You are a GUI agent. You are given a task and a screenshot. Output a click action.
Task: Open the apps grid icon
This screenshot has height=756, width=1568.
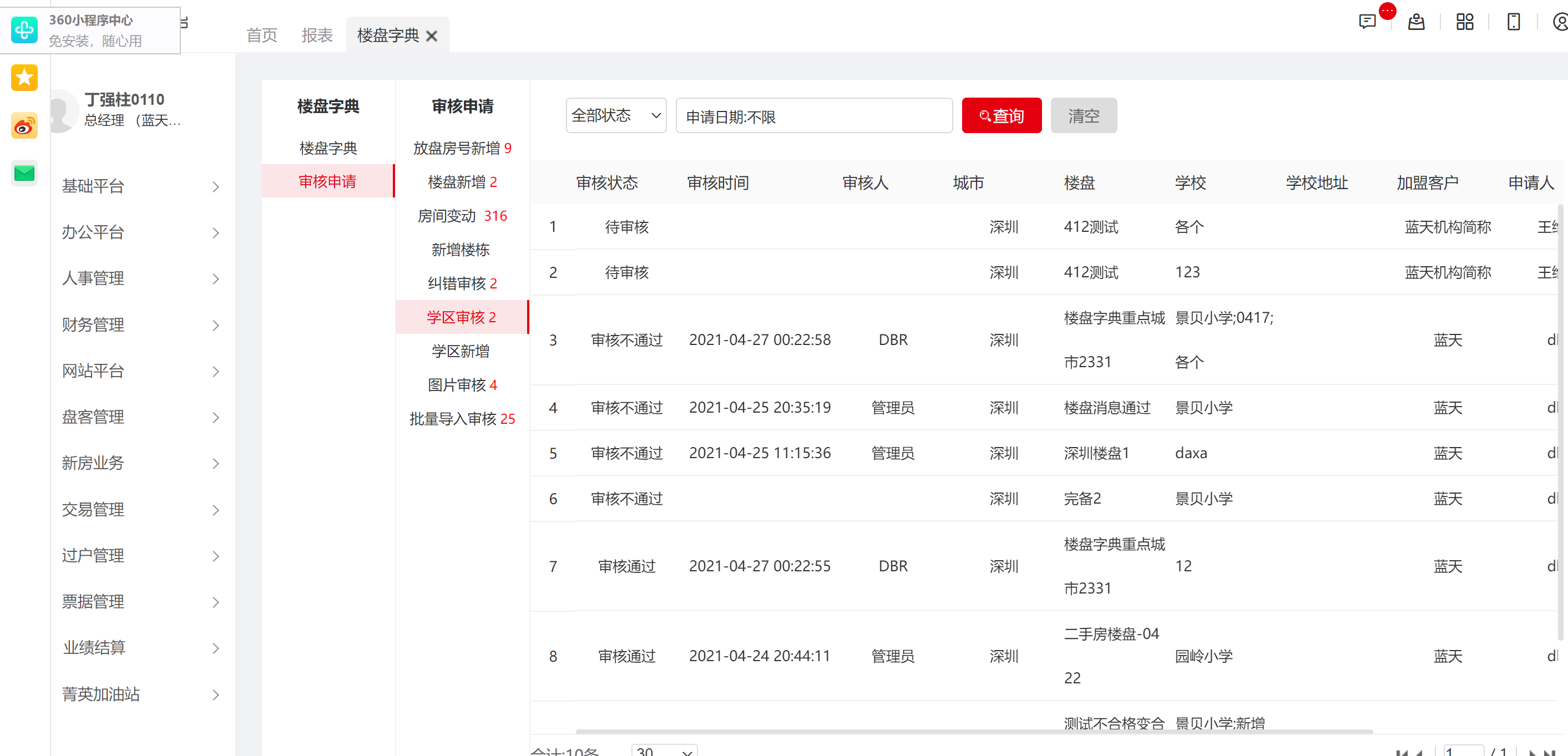(1465, 23)
